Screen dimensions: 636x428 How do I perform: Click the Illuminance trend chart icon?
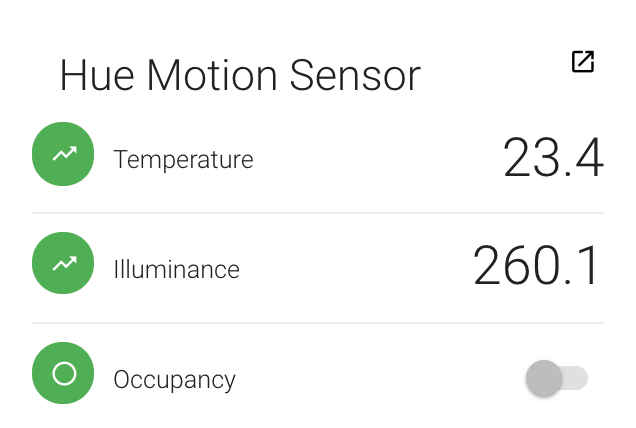coord(63,265)
